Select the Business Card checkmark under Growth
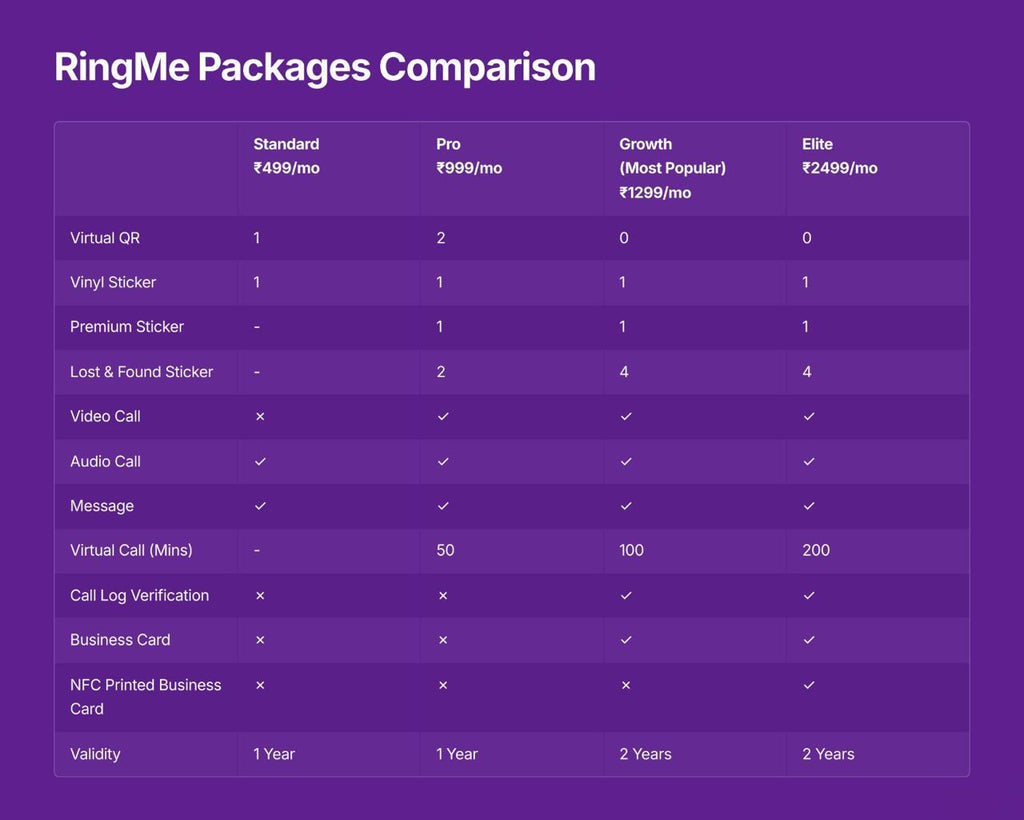Viewport: 1024px width, 820px height. [626, 640]
